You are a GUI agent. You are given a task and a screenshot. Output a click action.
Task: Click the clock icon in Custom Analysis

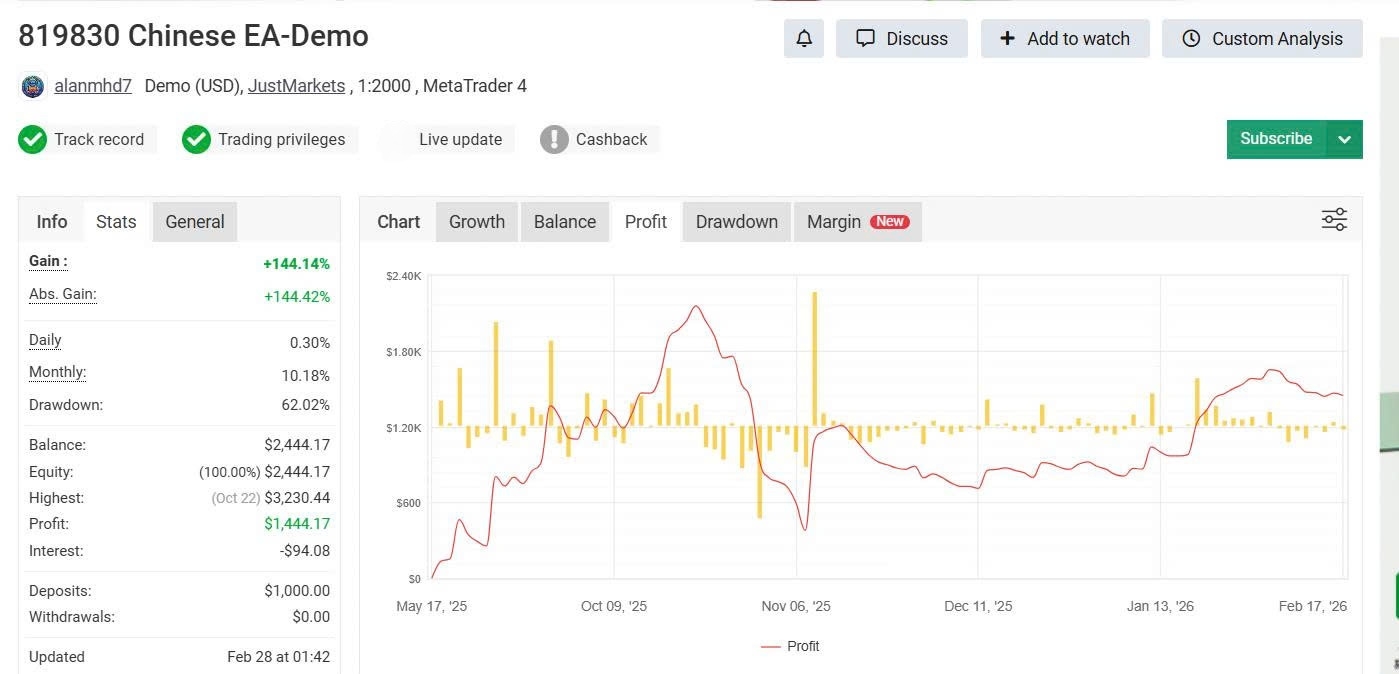tap(1191, 39)
